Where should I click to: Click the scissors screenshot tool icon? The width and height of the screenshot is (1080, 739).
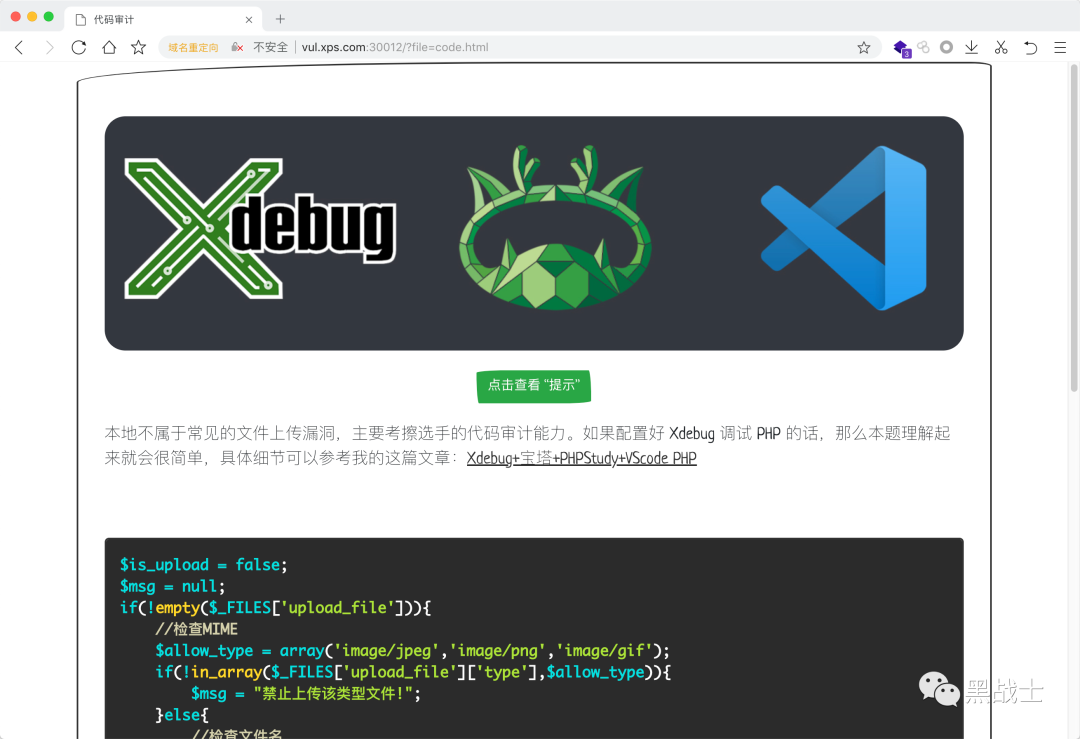tap(1001, 48)
